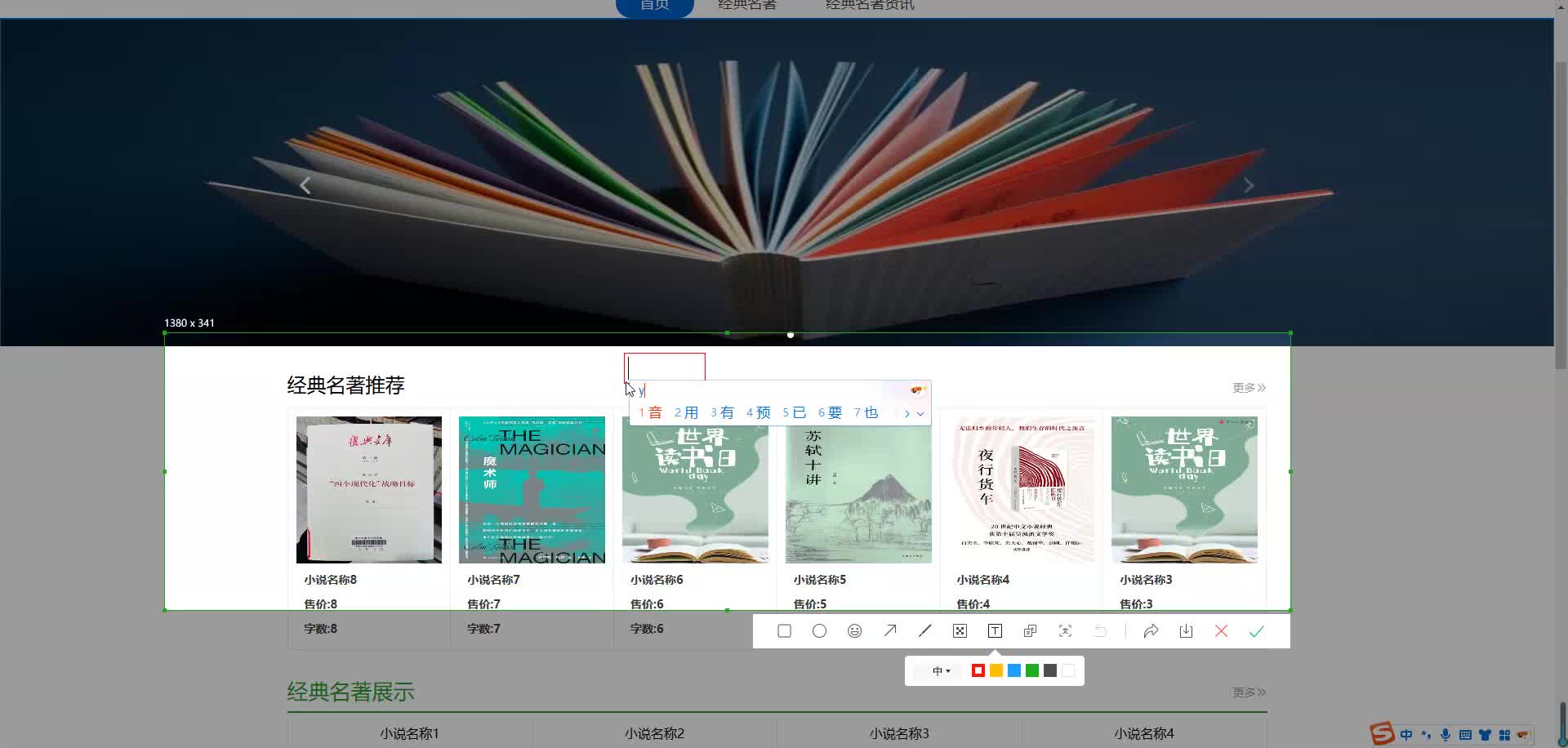Choose IME candidate 1 音
Screen dimensions: 1568x748
(651, 413)
